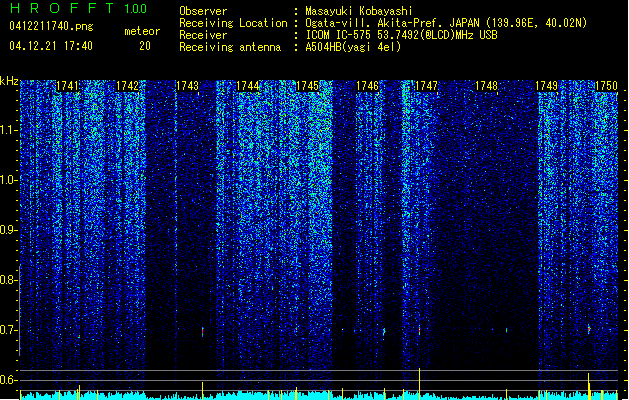Click the file name 0412211740.png
This screenshot has height=400, width=629.
(x=51, y=26)
